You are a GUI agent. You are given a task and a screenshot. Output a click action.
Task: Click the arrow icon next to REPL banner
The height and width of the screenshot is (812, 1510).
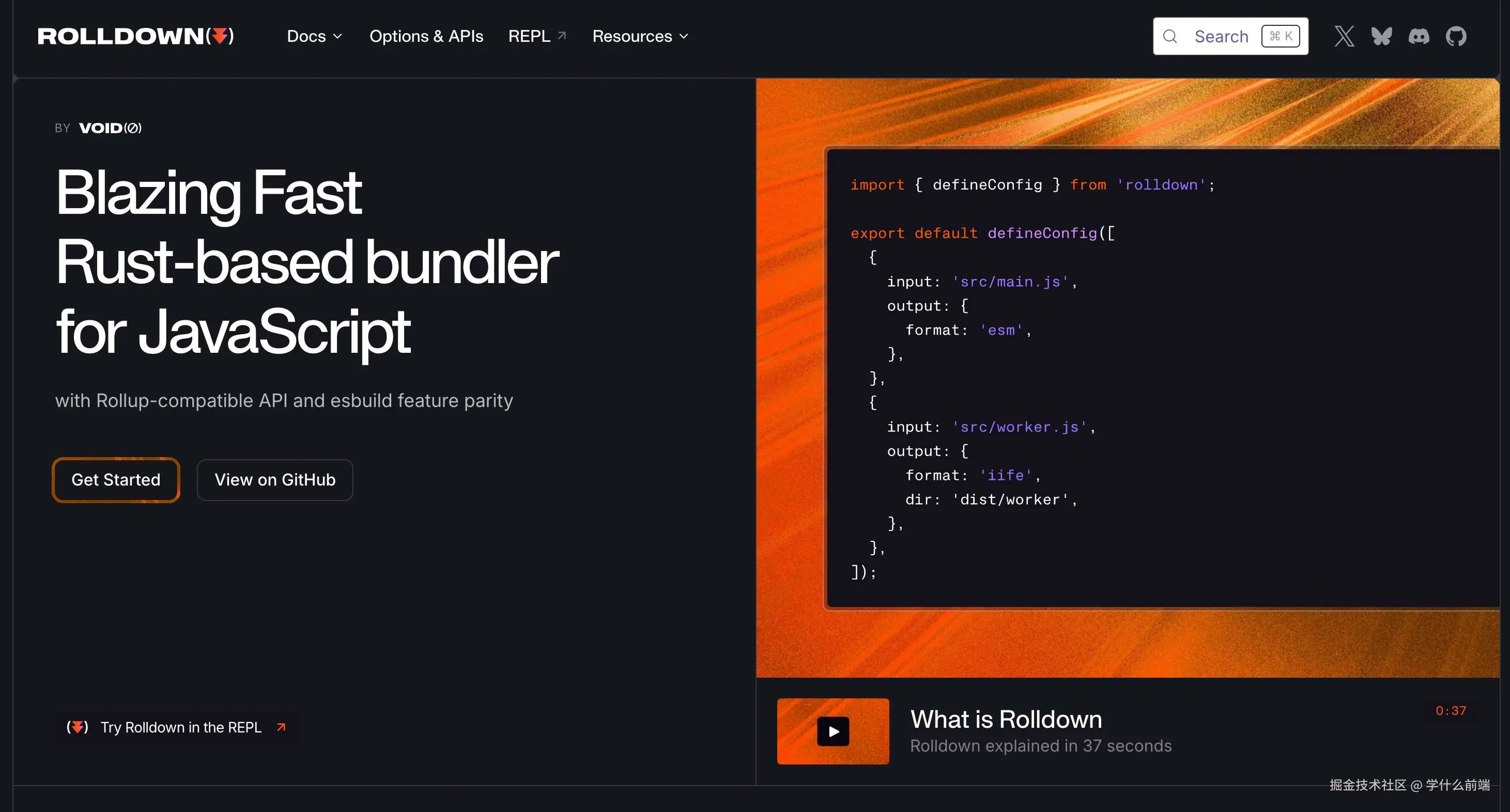pyautogui.click(x=281, y=727)
